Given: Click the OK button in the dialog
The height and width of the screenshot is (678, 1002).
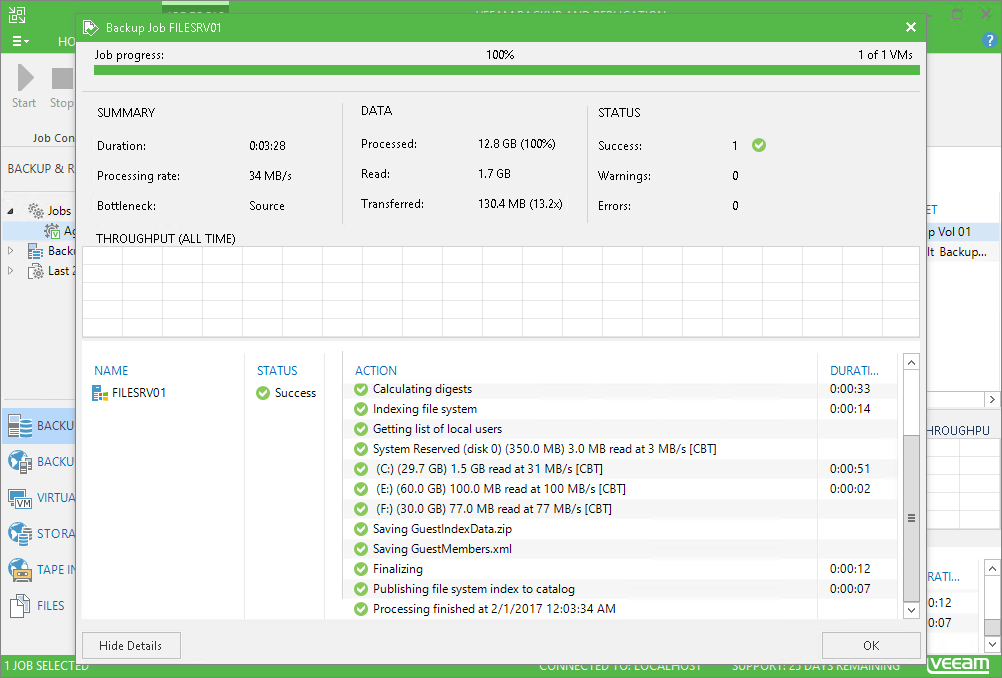Looking at the screenshot, I should click(870, 645).
